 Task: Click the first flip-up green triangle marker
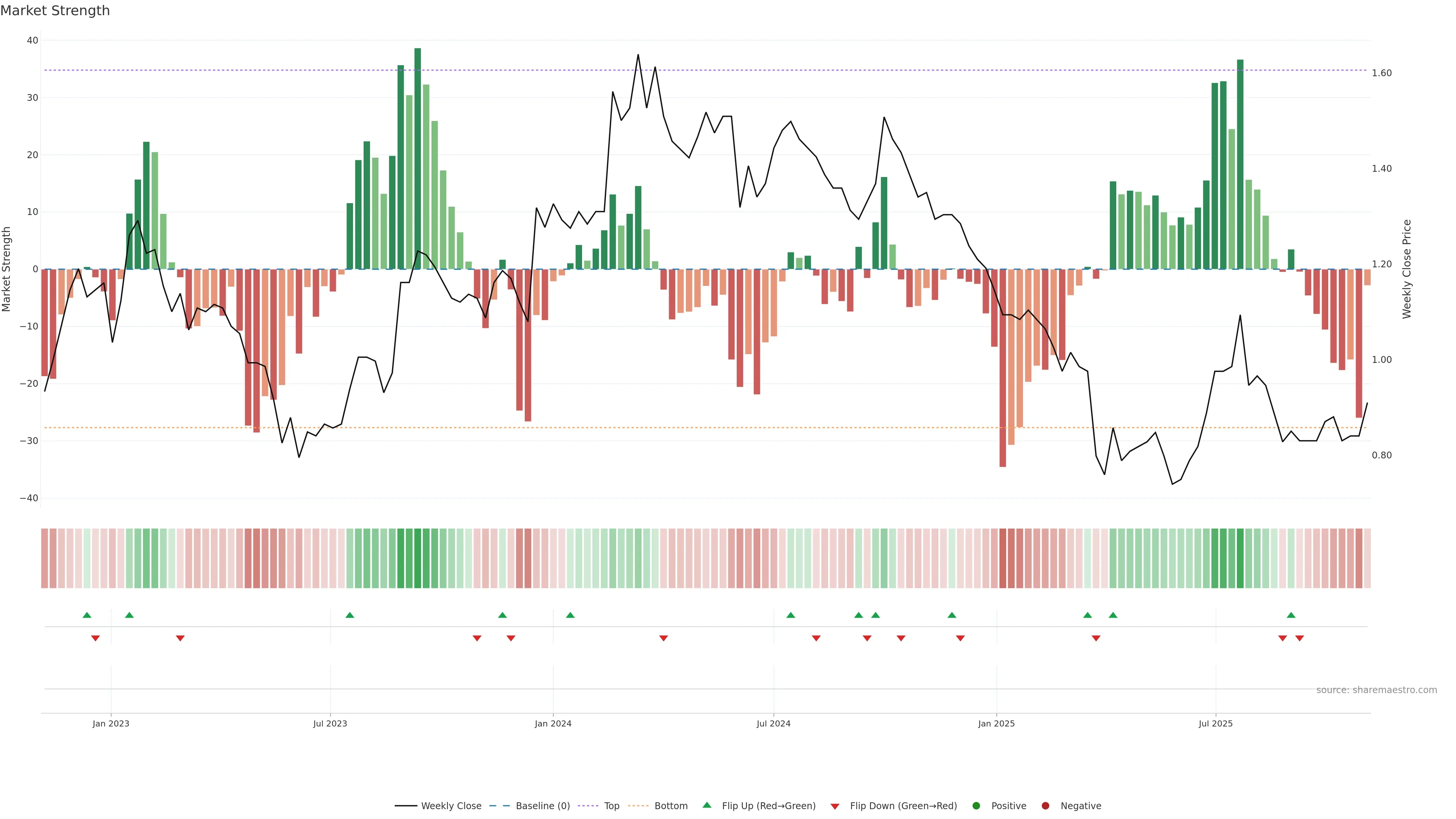(x=87, y=615)
